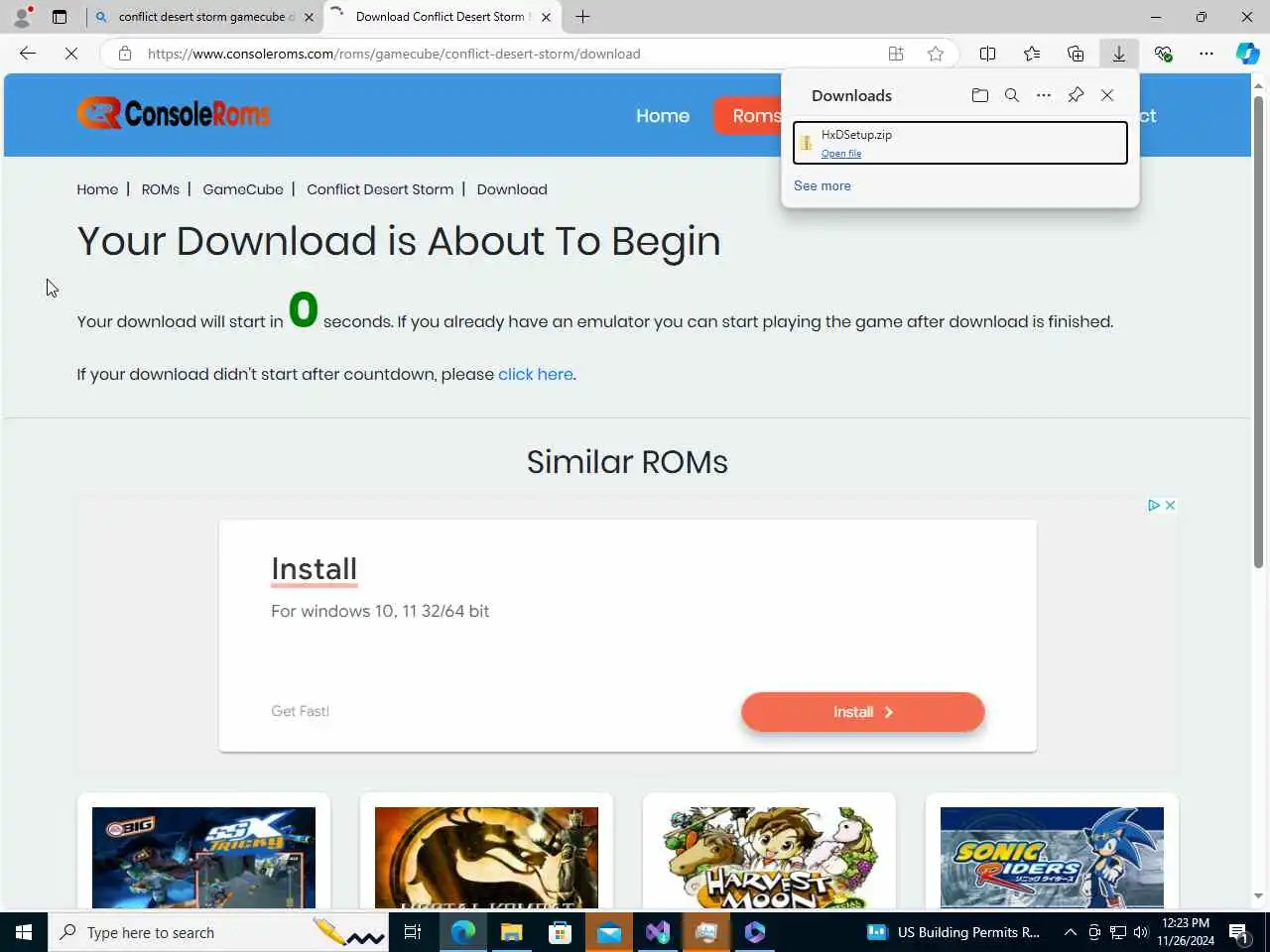This screenshot has width=1270, height=952.
Task: Open Visual Studio from the taskbar
Action: (658, 932)
